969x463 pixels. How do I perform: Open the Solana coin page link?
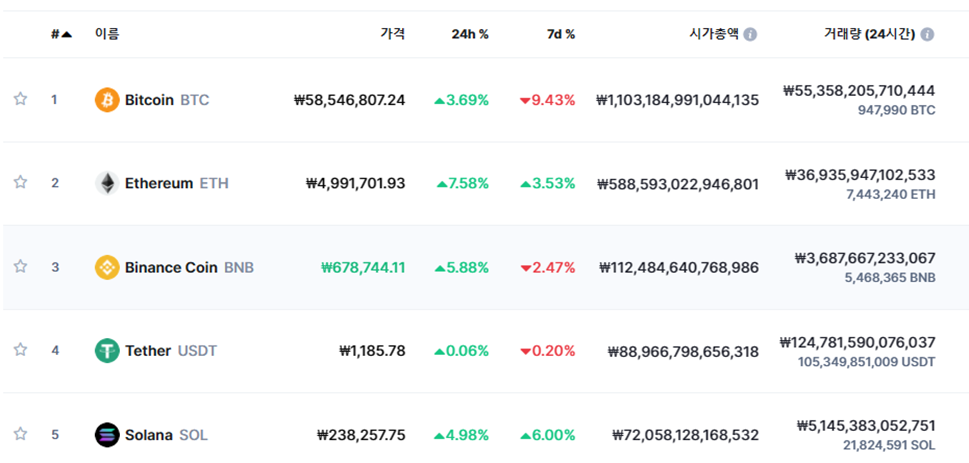tap(148, 435)
